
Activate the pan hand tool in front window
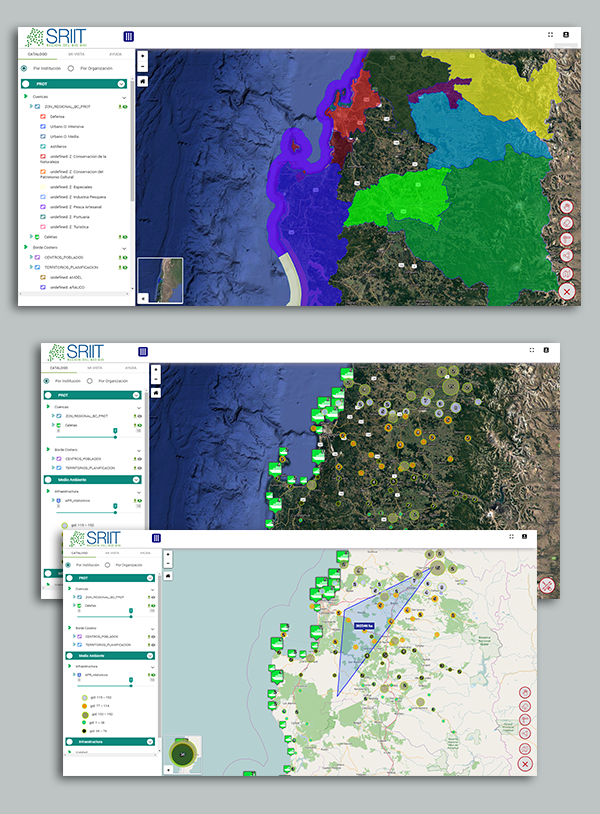tap(525, 693)
